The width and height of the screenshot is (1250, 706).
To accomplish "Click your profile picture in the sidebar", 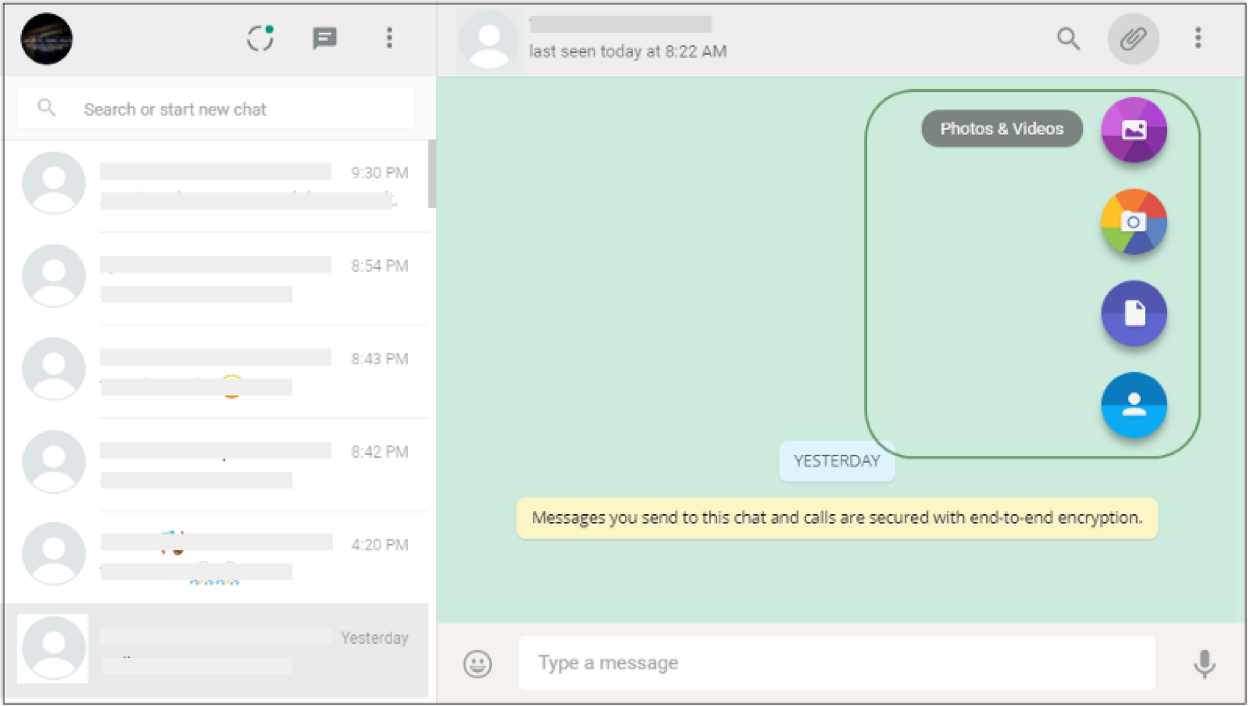I will 46,39.
